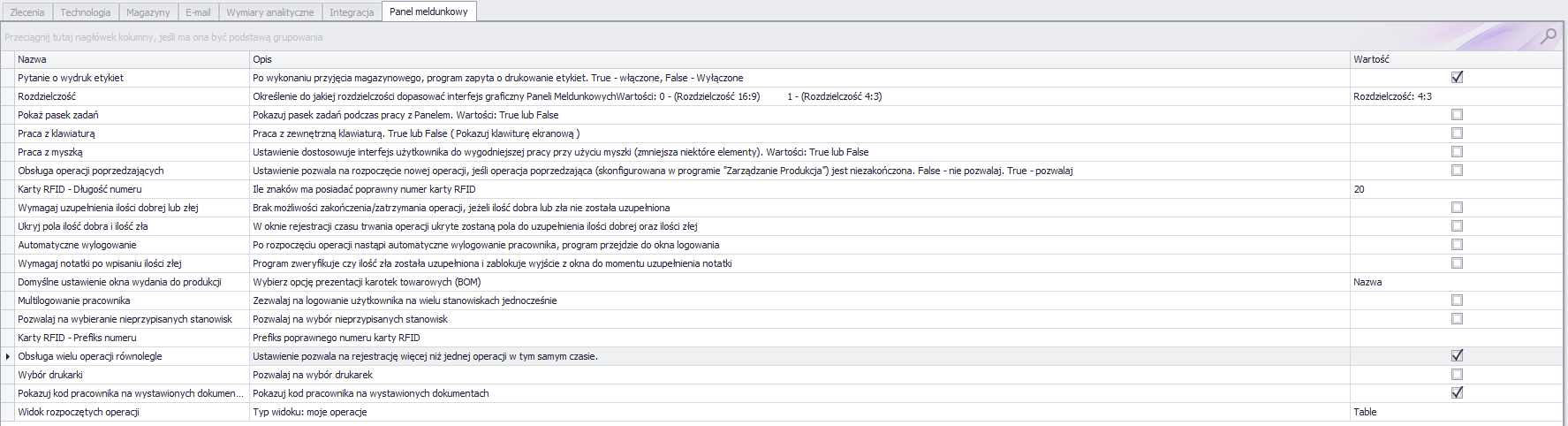Image resolution: width=1568 pixels, height=426 pixels.
Task: Click the Wartość column header
Action: (x=1456, y=59)
